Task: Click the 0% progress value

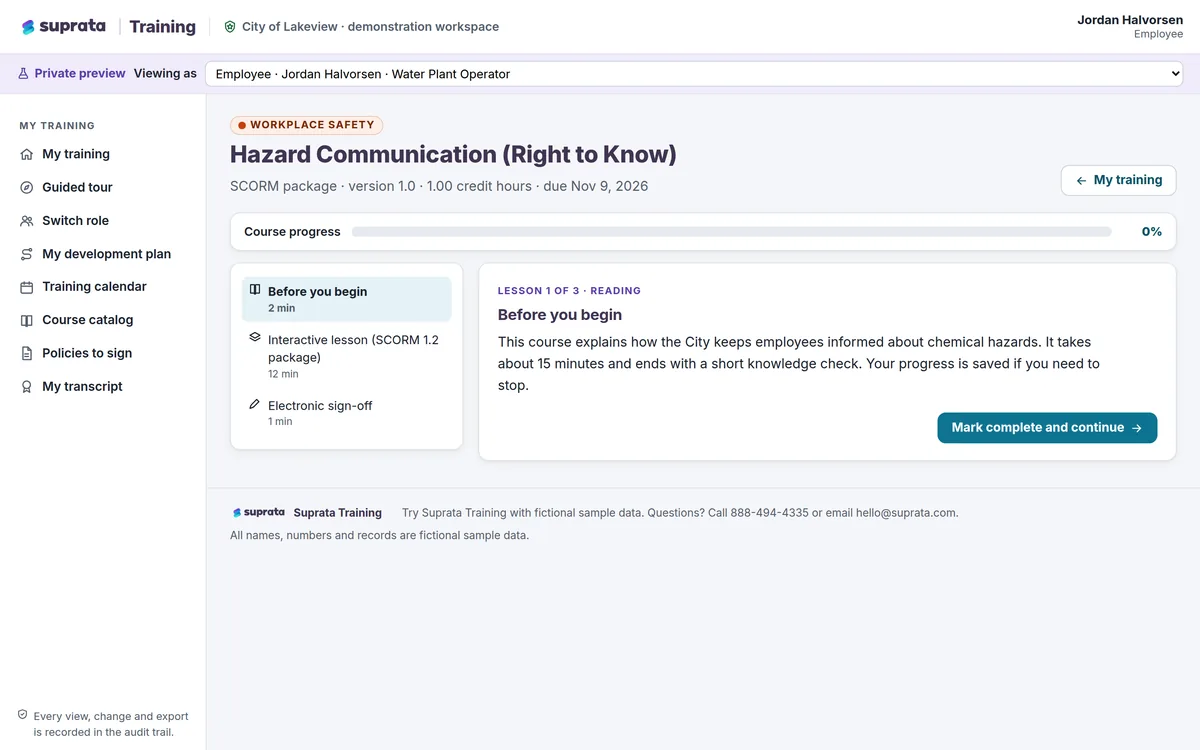Action: pyautogui.click(x=1152, y=232)
